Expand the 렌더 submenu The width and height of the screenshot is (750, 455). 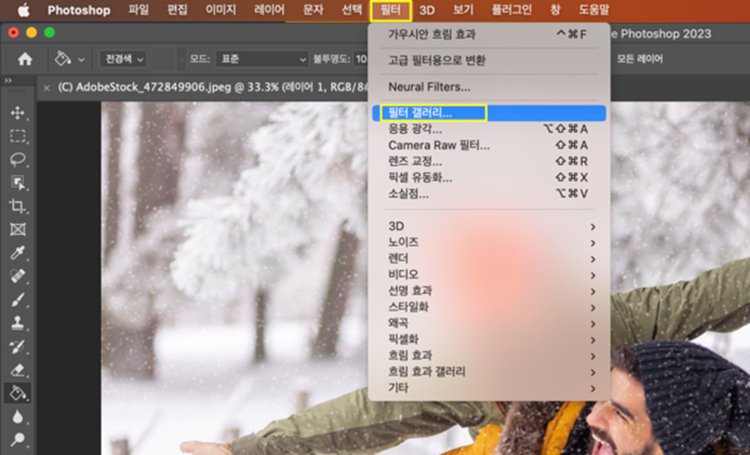(489, 258)
